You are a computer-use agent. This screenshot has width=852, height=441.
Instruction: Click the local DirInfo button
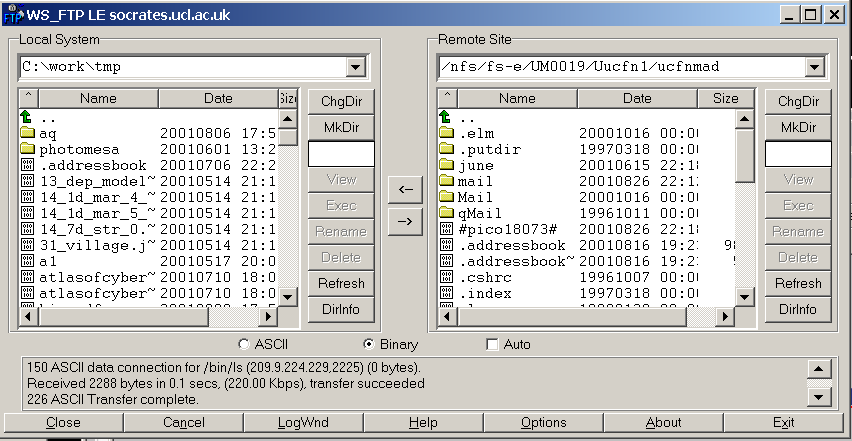pyautogui.click(x=341, y=310)
